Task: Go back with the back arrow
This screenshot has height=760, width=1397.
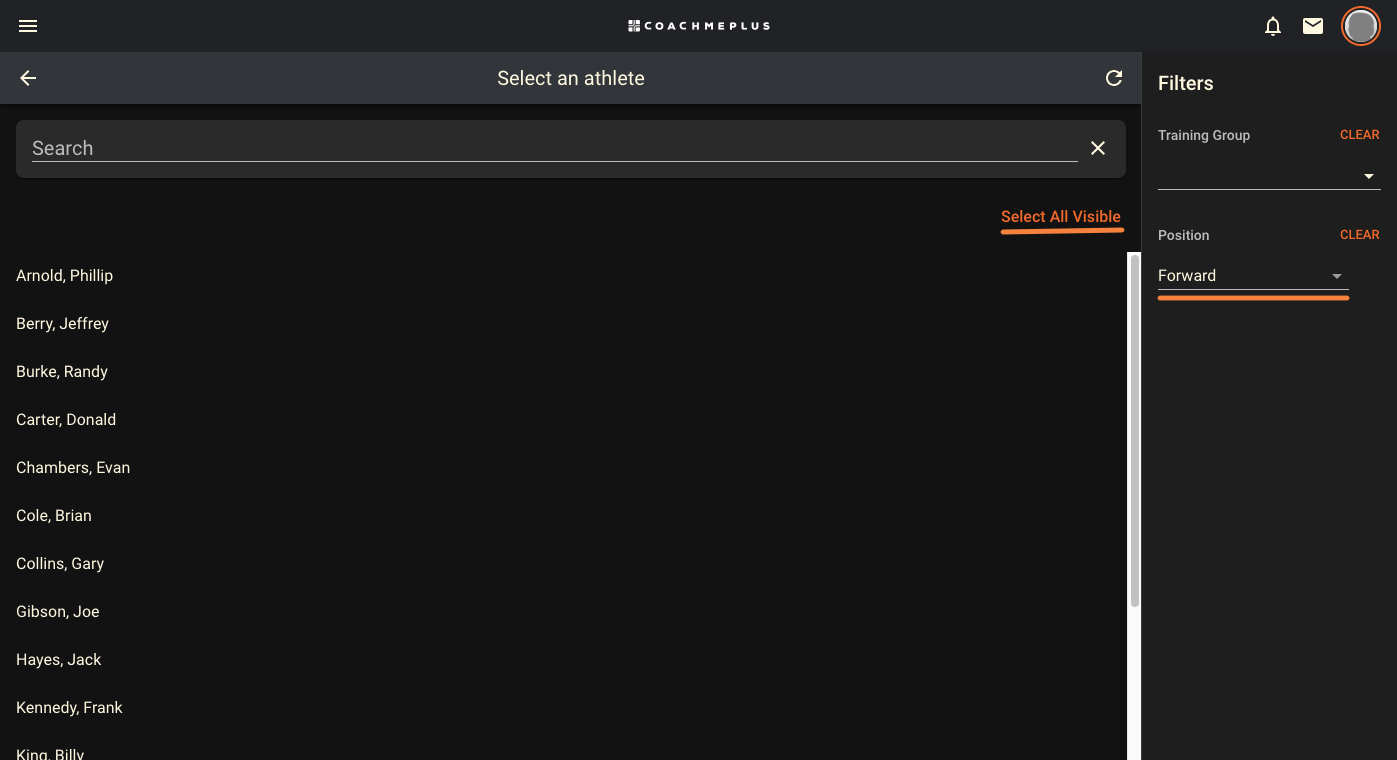Action: (x=27, y=77)
